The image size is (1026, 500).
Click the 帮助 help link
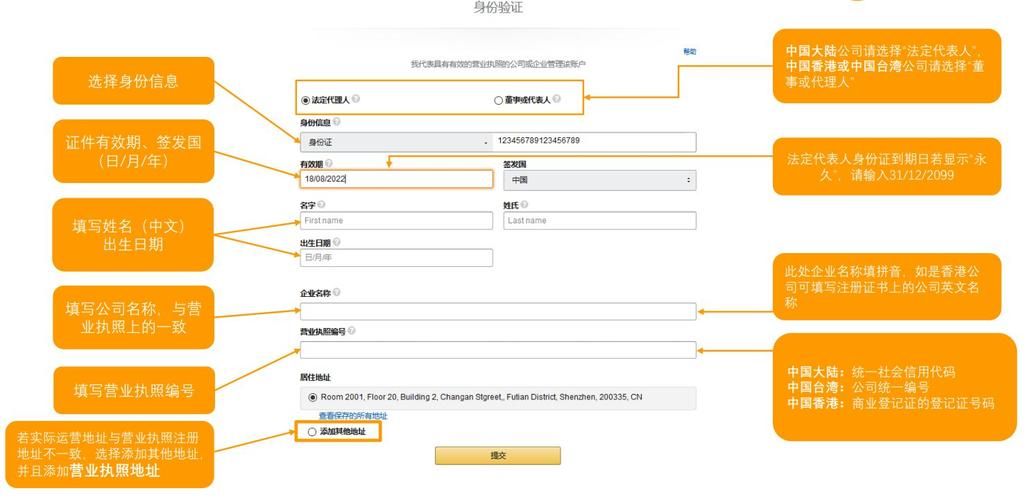(690, 52)
